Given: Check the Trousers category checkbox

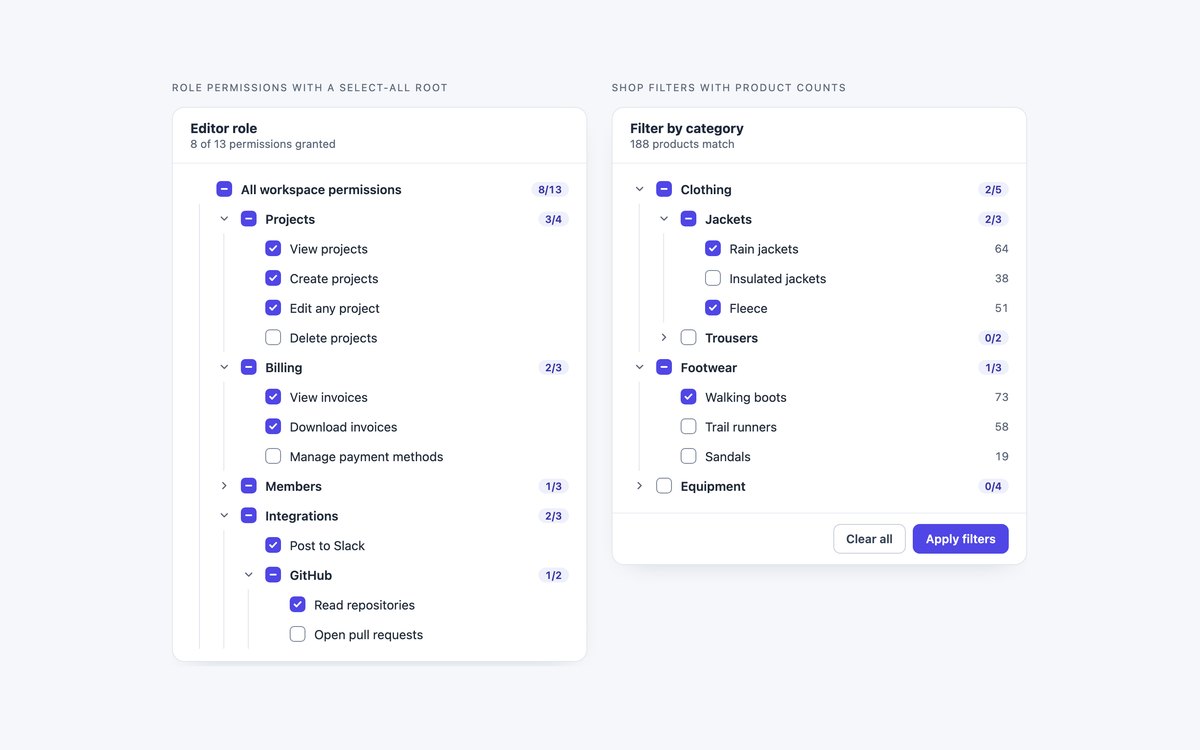Looking at the screenshot, I should tap(689, 337).
